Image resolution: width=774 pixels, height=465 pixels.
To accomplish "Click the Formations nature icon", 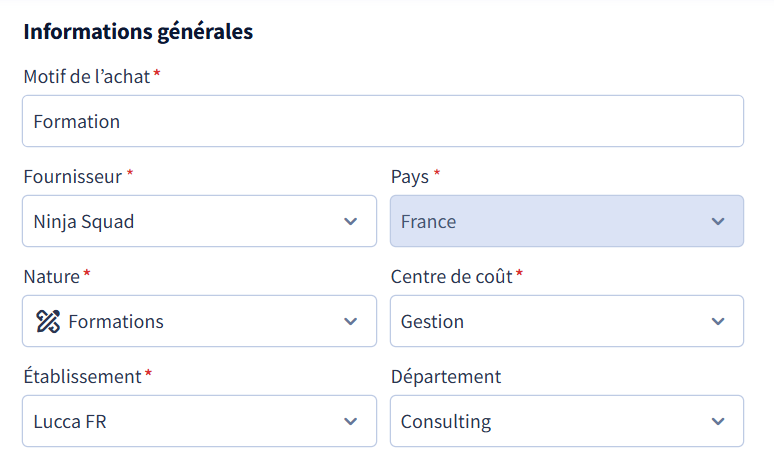I will (48, 321).
